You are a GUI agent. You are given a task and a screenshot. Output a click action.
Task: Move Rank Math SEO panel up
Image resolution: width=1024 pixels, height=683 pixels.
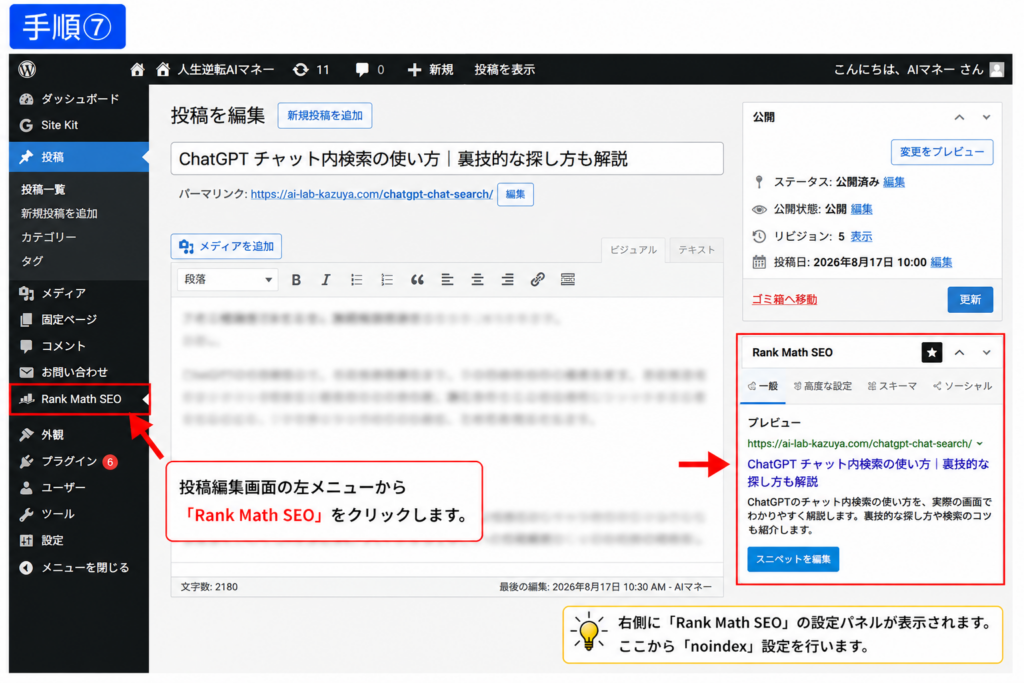pyautogui.click(x=959, y=353)
